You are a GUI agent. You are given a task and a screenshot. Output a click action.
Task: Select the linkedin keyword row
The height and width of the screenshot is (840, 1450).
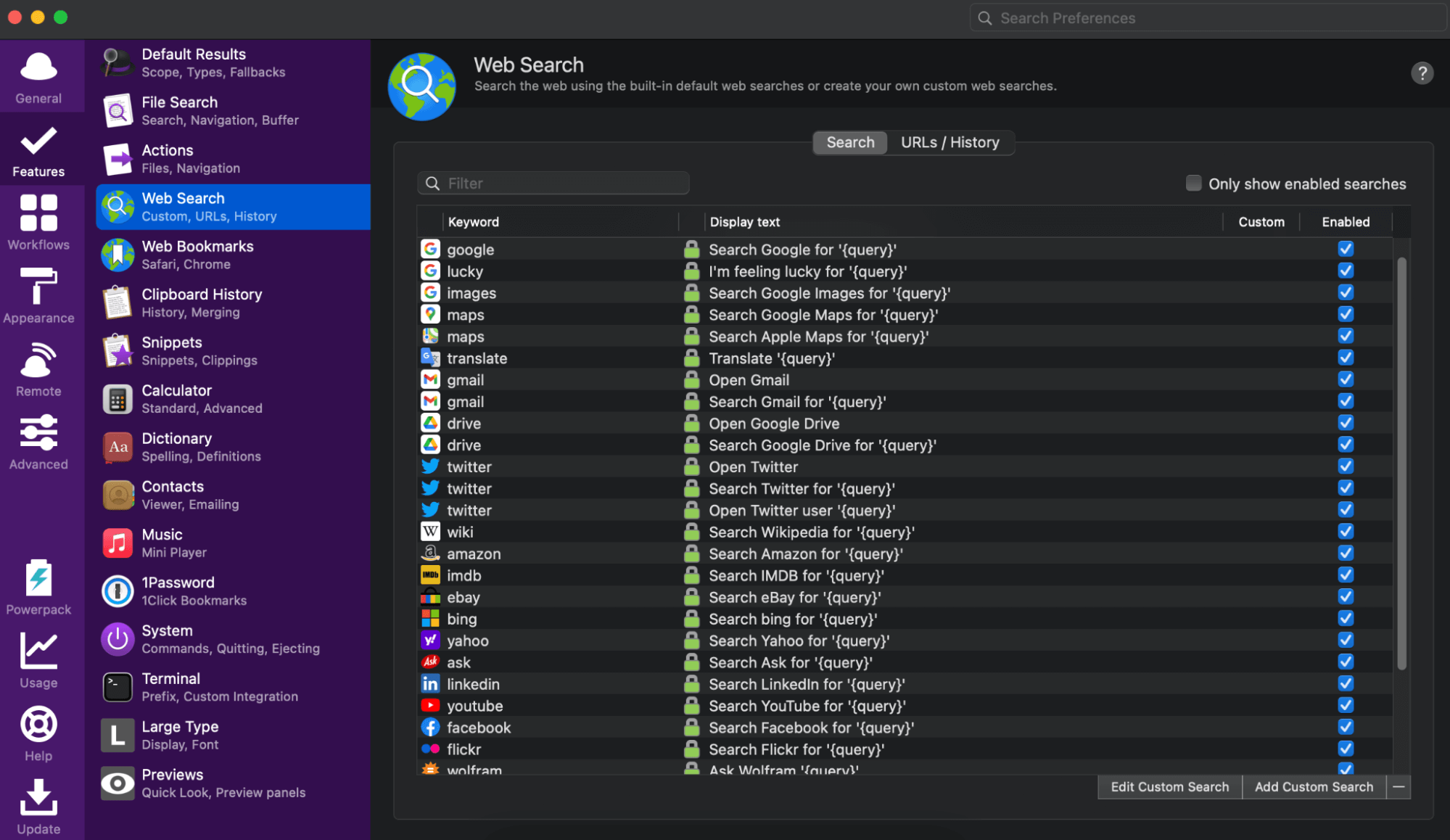click(x=905, y=684)
